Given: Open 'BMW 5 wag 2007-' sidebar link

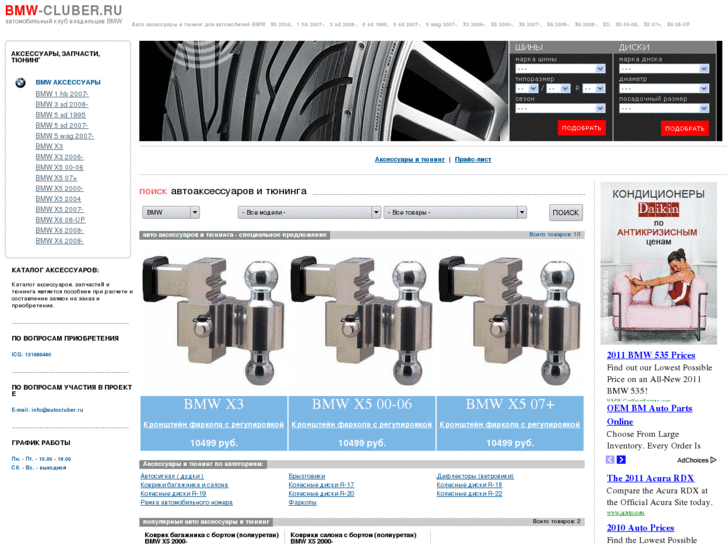Looking at the screenshot, I should [65, 136].
